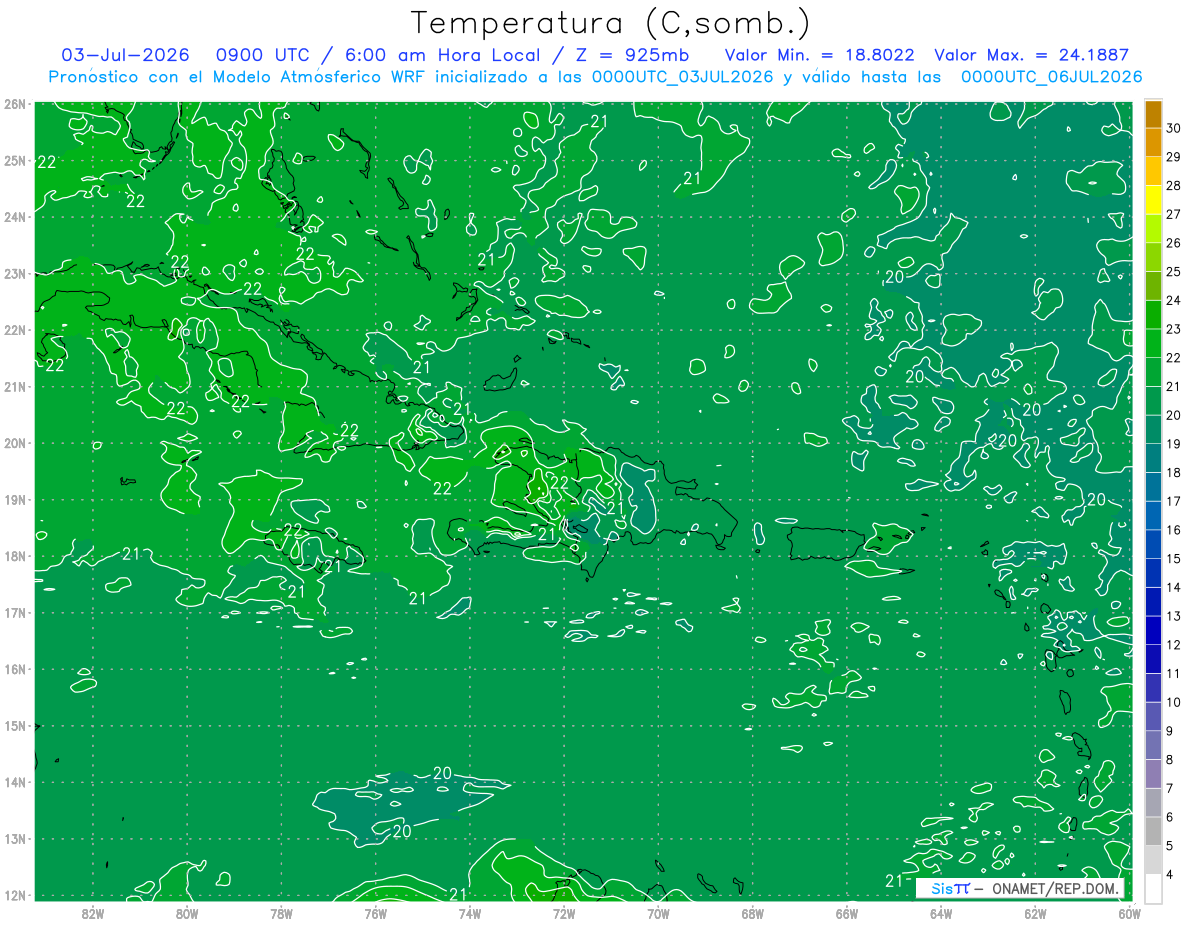Click latitude axis label "21N"

[x=15, y=387]
